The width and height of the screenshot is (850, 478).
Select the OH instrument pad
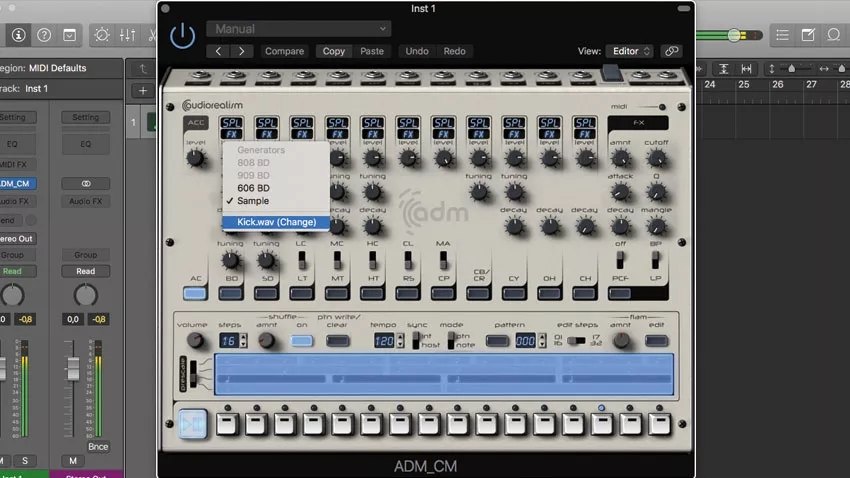click(x=549, y=293)
